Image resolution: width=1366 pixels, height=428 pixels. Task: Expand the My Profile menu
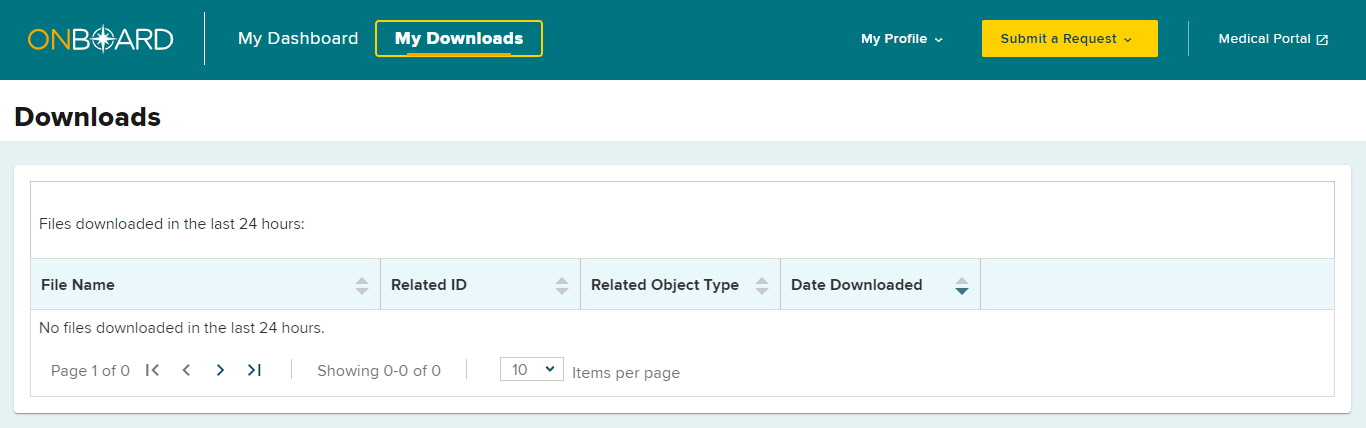902,39
